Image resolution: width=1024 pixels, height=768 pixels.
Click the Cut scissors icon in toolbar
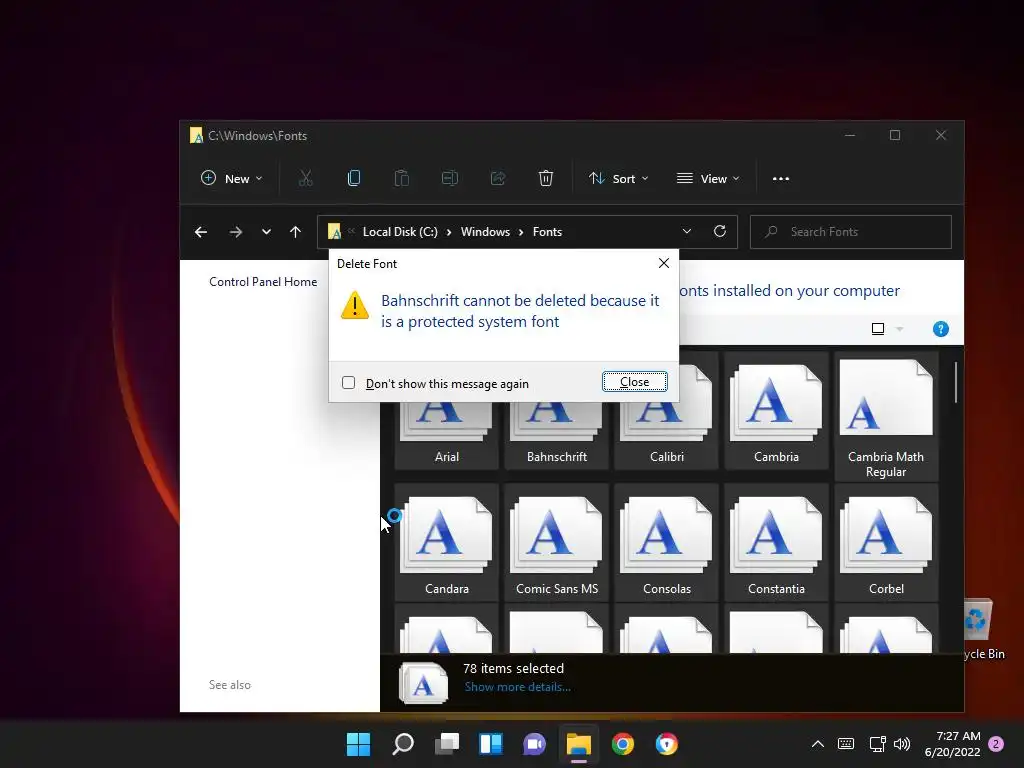[x=306, y=178]
